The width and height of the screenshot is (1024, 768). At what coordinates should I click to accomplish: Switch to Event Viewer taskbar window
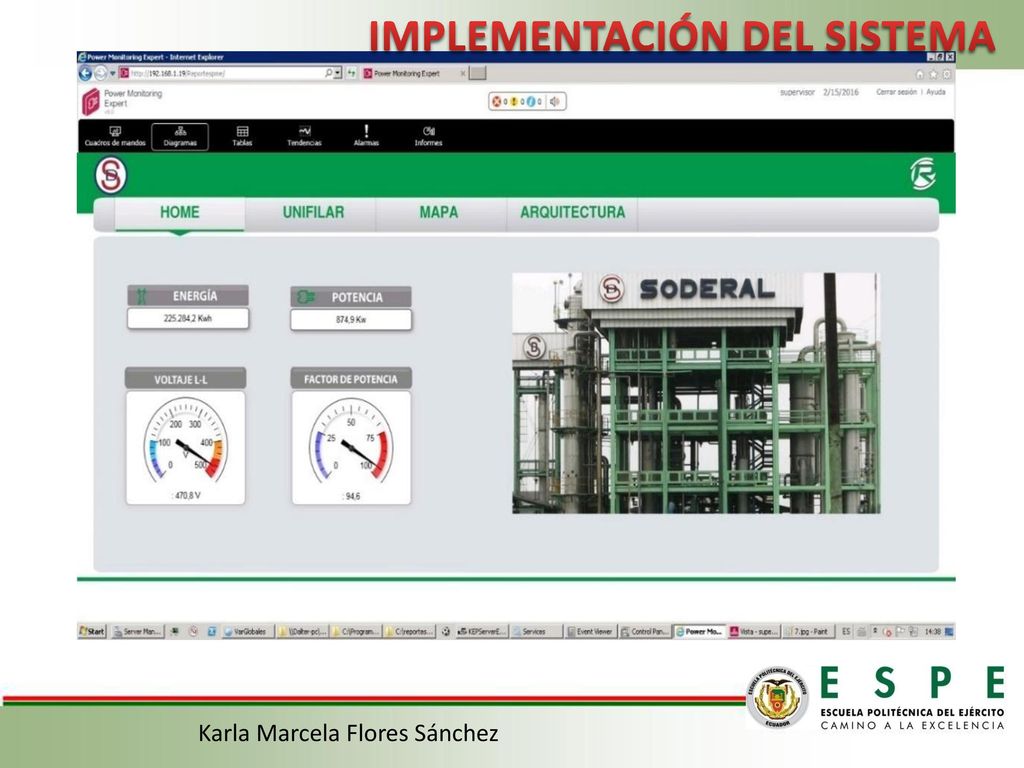[x=590, y=632]
